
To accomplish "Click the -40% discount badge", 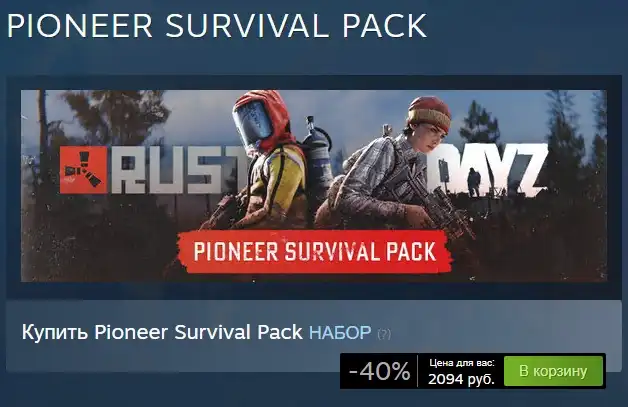I will click(x=379, y=371).
